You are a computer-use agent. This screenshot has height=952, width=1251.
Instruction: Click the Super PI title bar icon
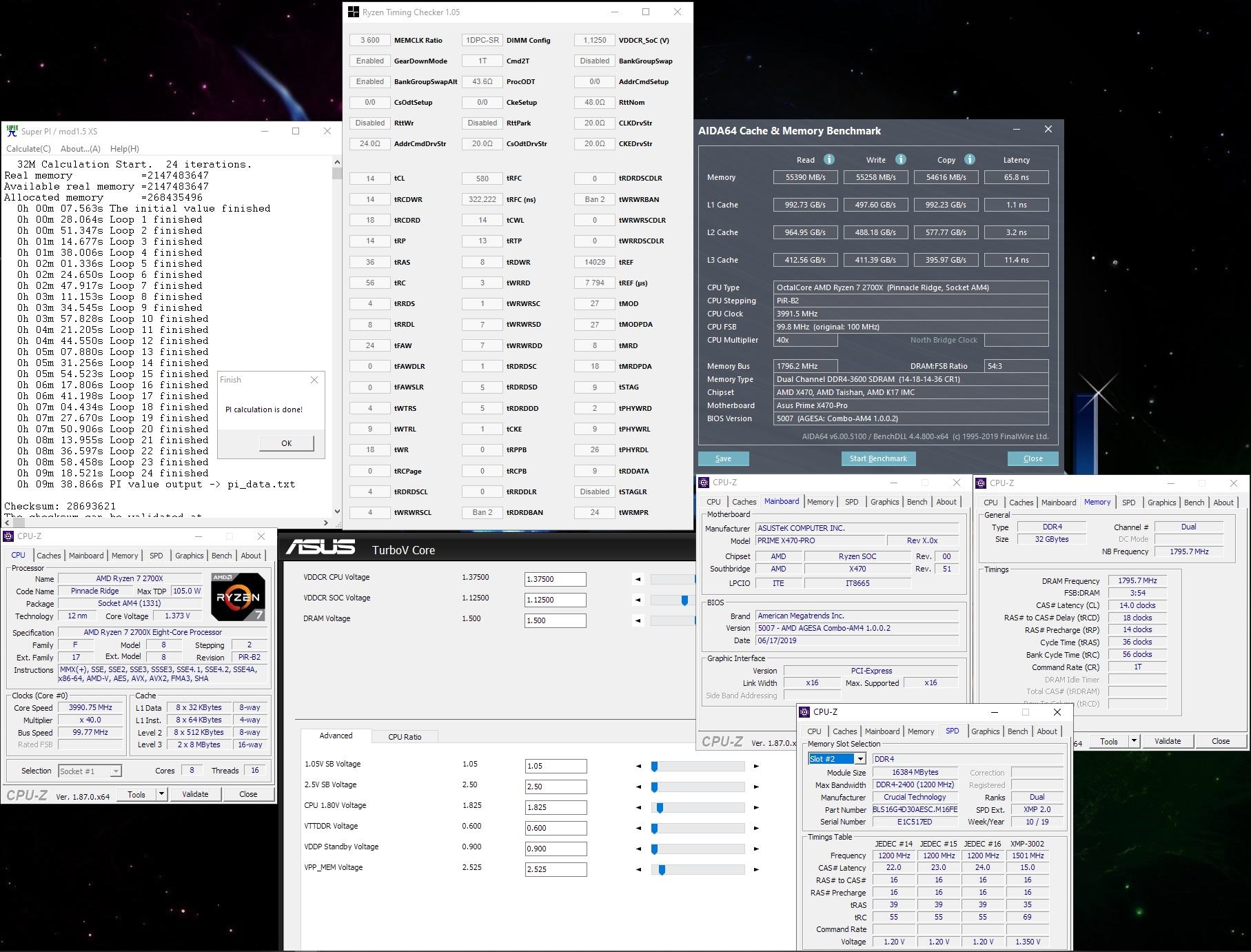(12, 131)
